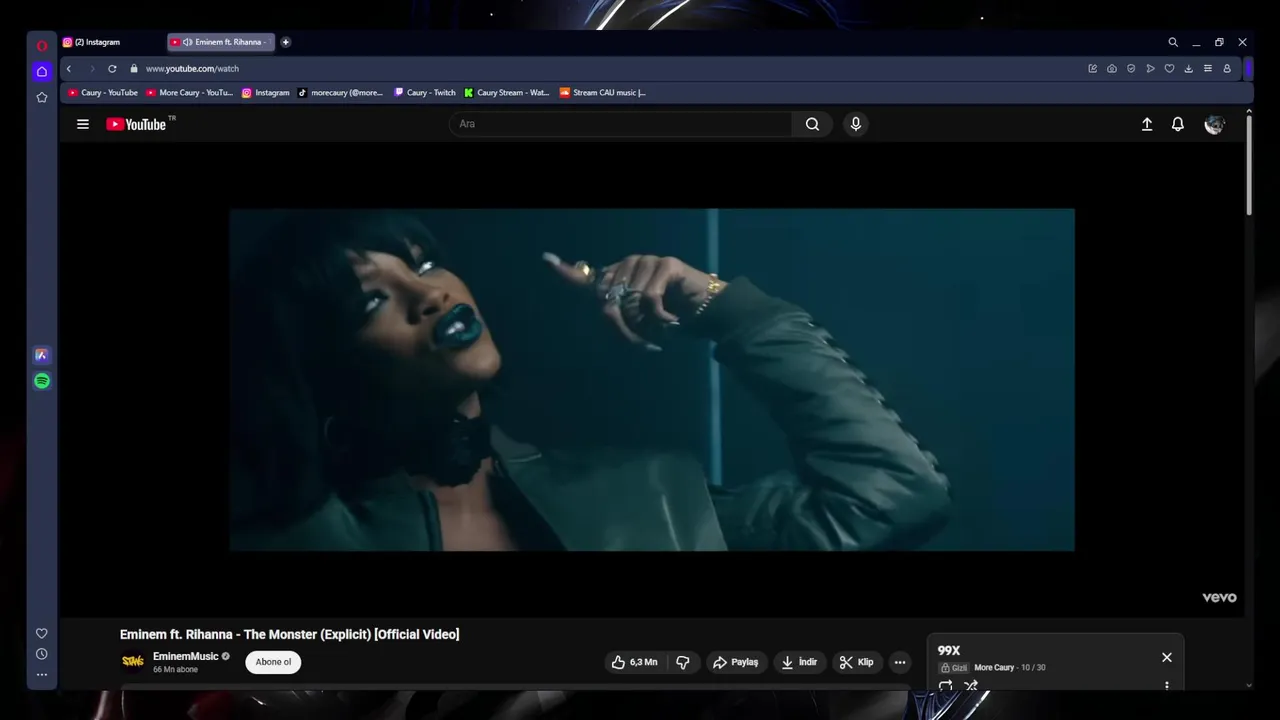Open Spotify in the sidebar
The height and width of the screenshot is (720, 1280).
(42, 381)
